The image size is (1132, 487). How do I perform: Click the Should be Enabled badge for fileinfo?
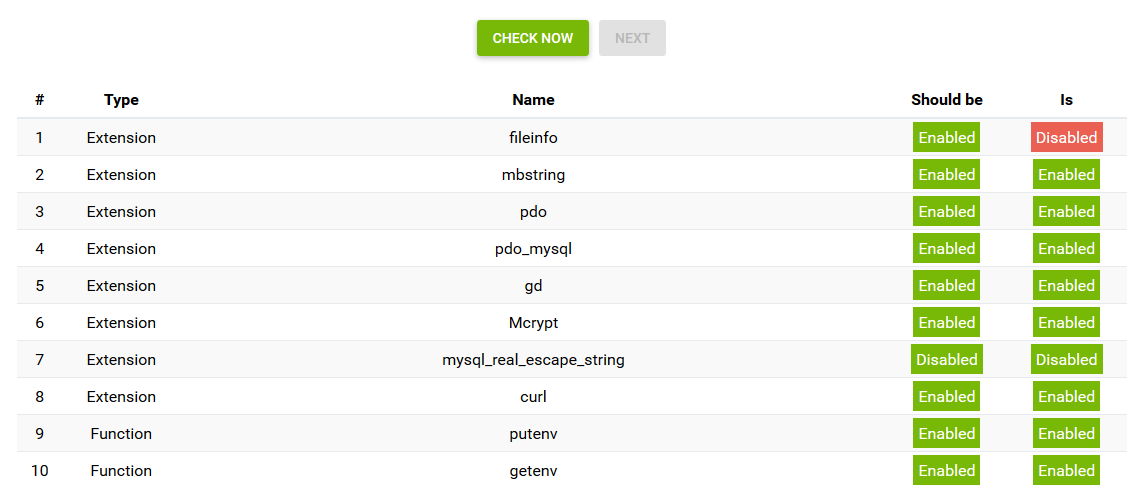946,137
